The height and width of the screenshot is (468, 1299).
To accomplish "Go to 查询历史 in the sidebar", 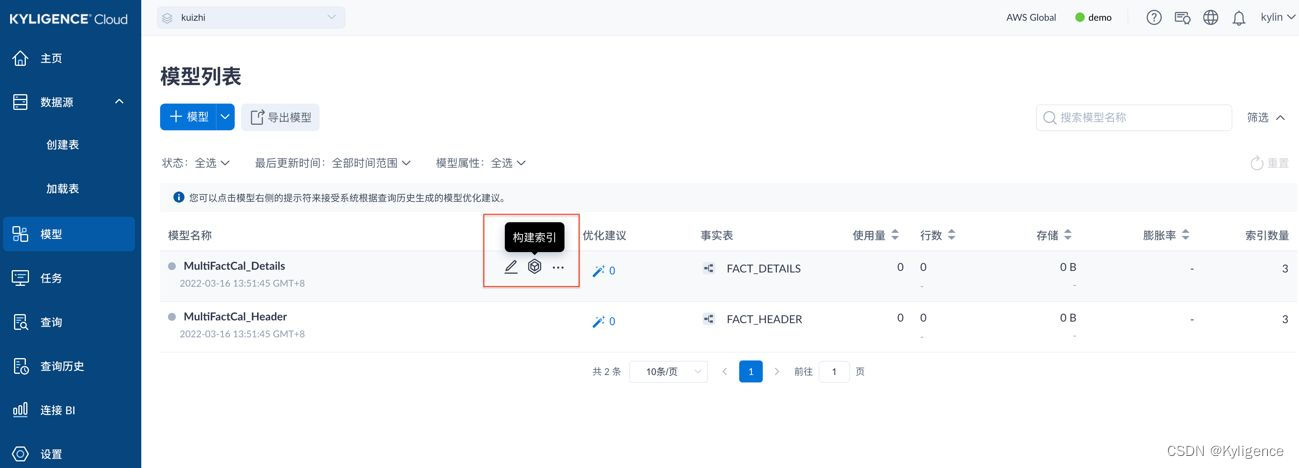I will 62,366.
